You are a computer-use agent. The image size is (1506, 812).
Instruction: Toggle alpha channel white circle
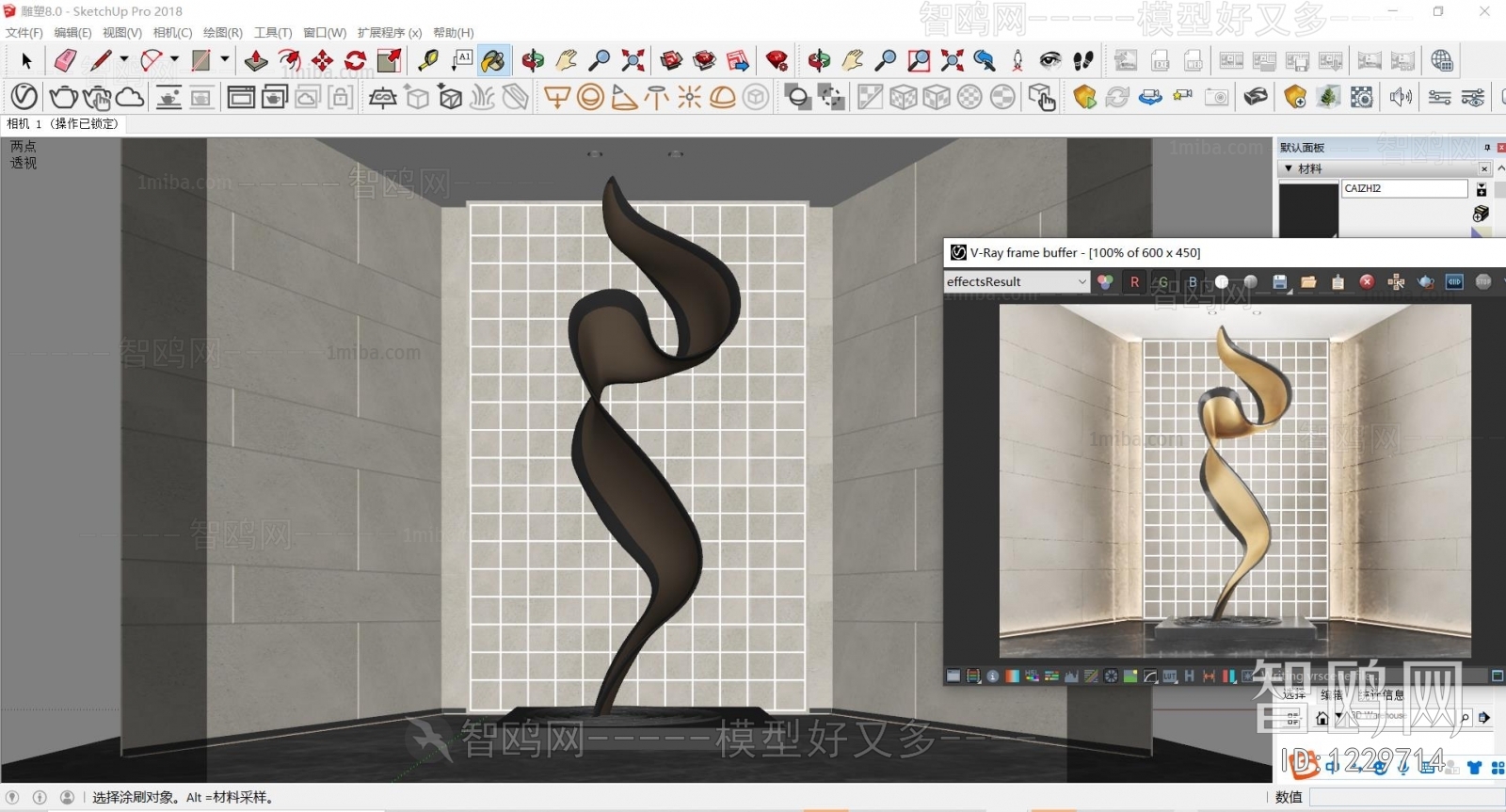[1222, 281]
